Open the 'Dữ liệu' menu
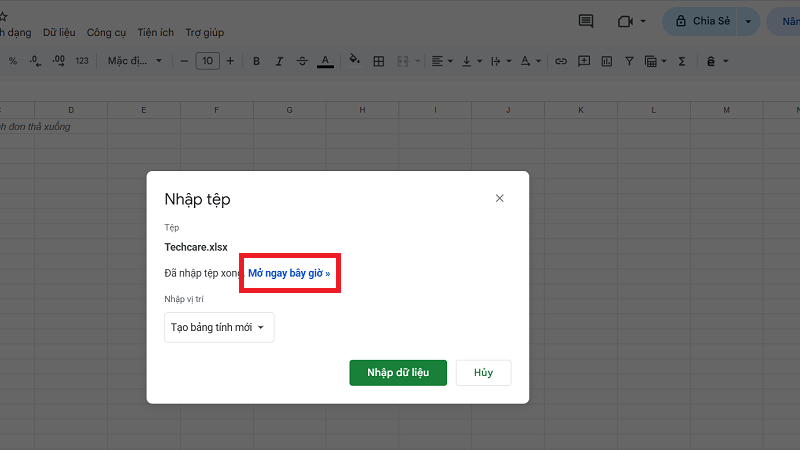 (x=59, y=32)
